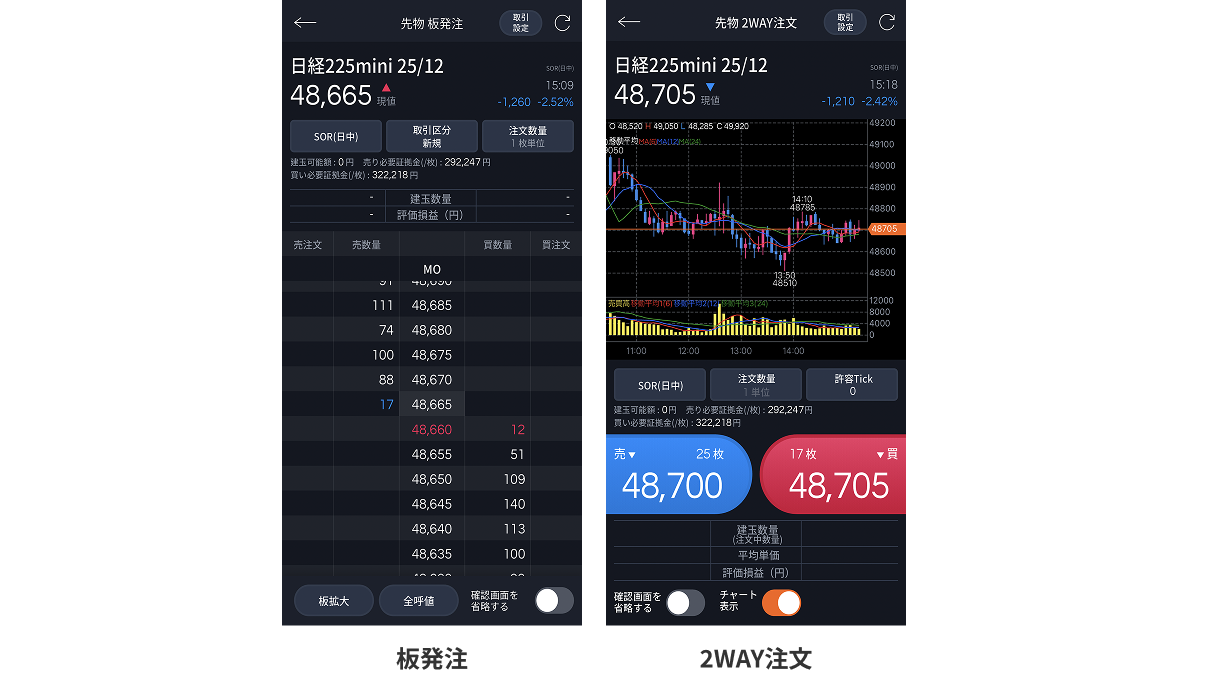
Task: Open 取引設定 on 2WAY注文 screen
Action: click(845, 23)
